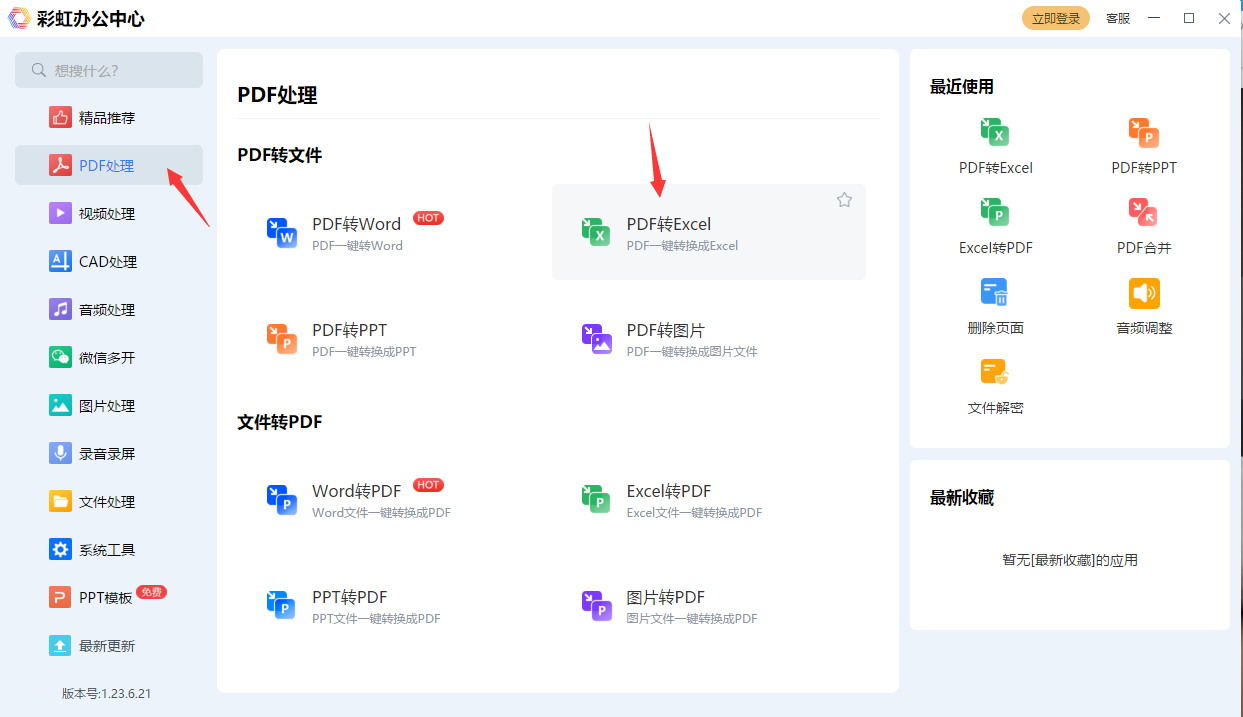1243x717 pixels.
Task: Click the 精品推荐 thumbs-up icon in sidebar
Action: [60, 118]
